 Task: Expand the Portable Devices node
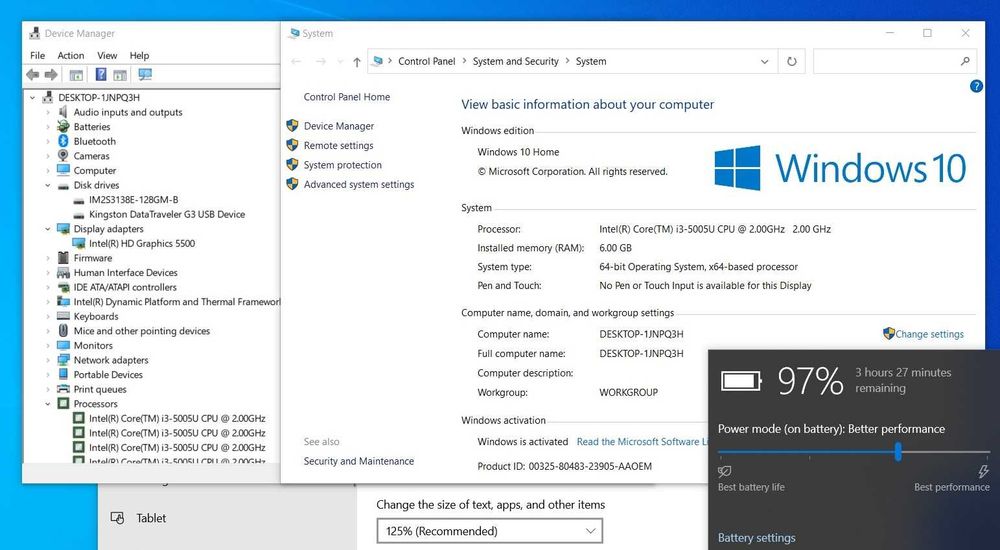[x=48, y=375]
